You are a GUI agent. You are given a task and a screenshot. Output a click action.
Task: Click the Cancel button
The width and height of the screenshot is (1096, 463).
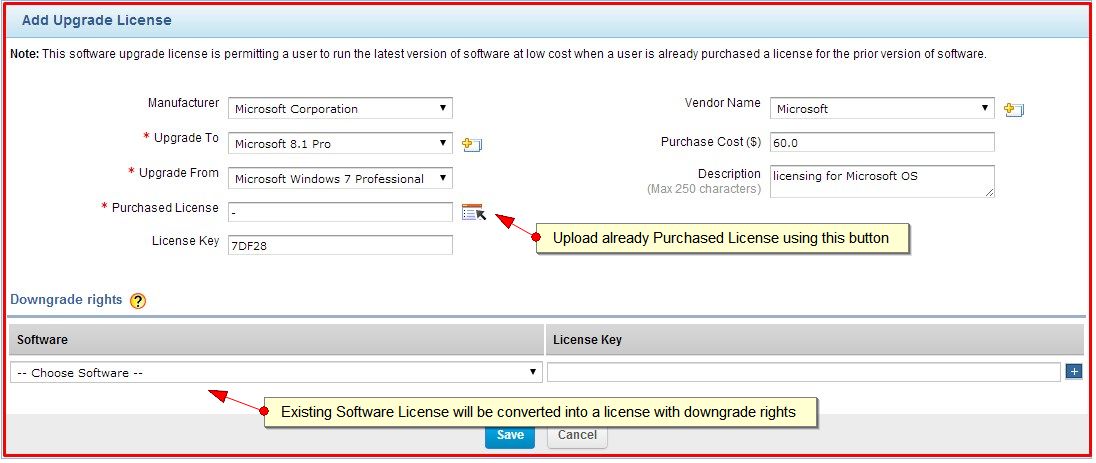pos(577,435)
